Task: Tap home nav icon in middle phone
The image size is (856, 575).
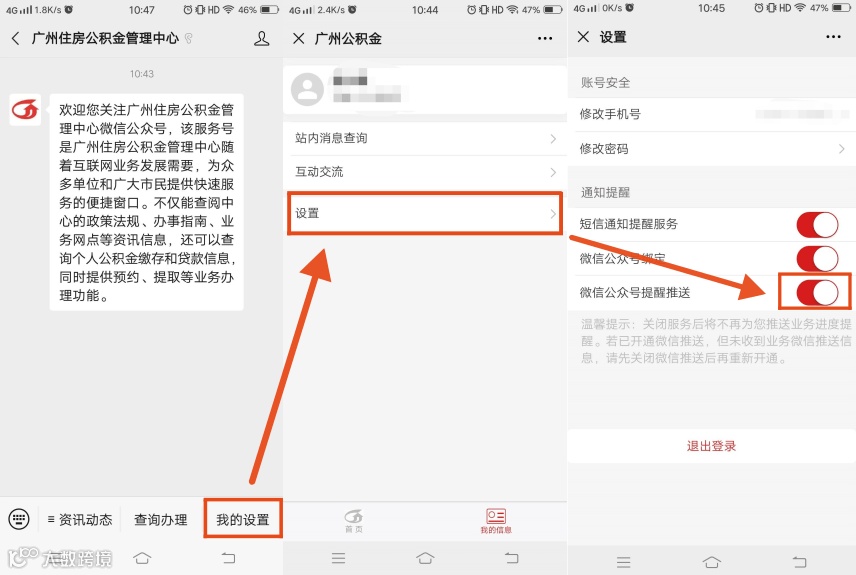Action: coord(425,558)
